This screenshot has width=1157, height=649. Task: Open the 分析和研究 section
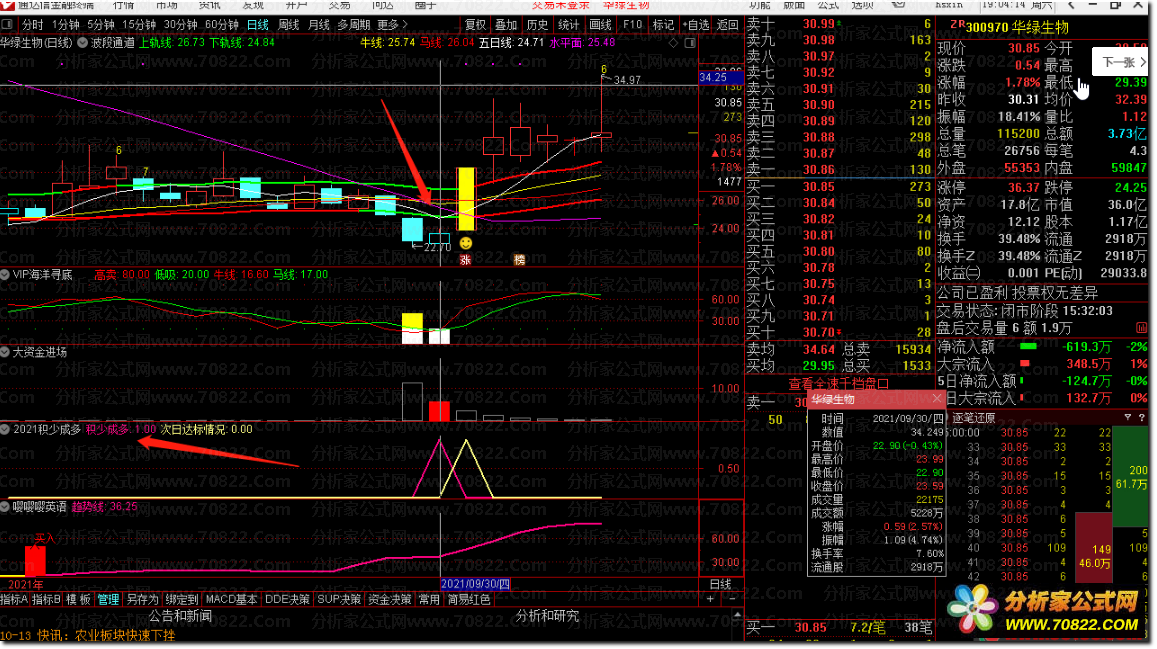point(547,616)
